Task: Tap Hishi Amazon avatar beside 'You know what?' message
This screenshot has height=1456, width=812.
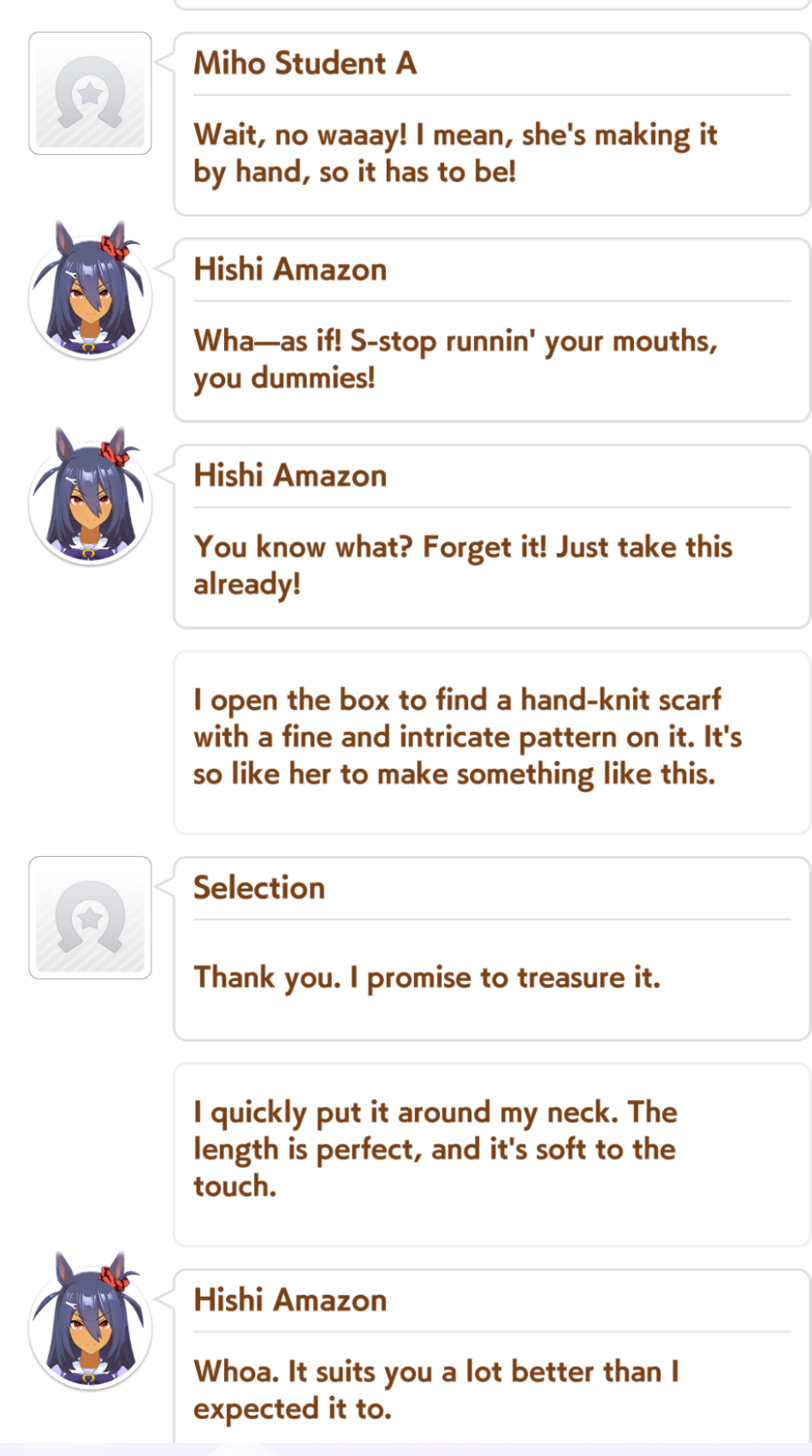Action: pos(90,496)
